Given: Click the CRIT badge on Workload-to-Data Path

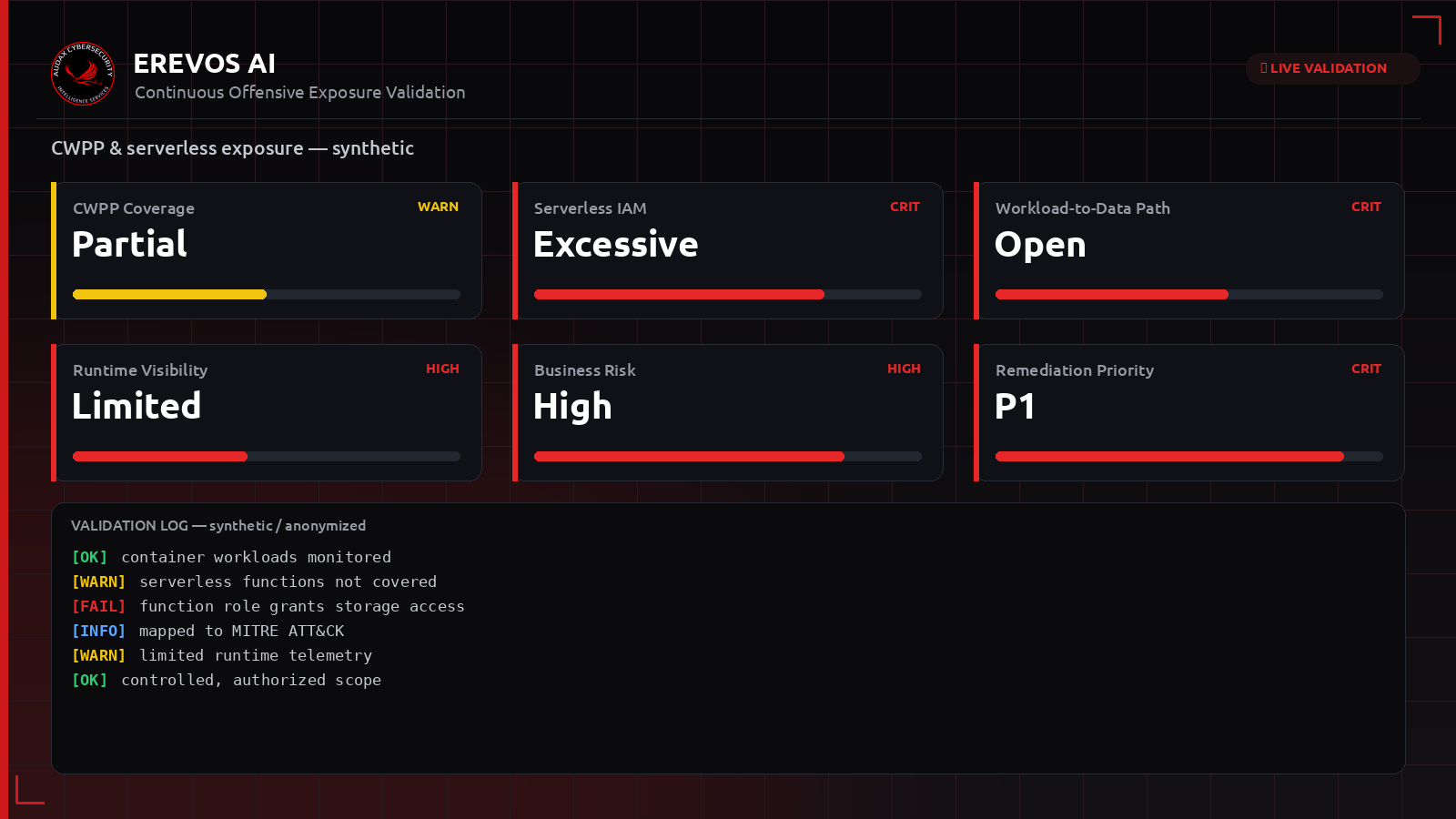Looking at the screenshot, I should click(x=1366, y=207).
